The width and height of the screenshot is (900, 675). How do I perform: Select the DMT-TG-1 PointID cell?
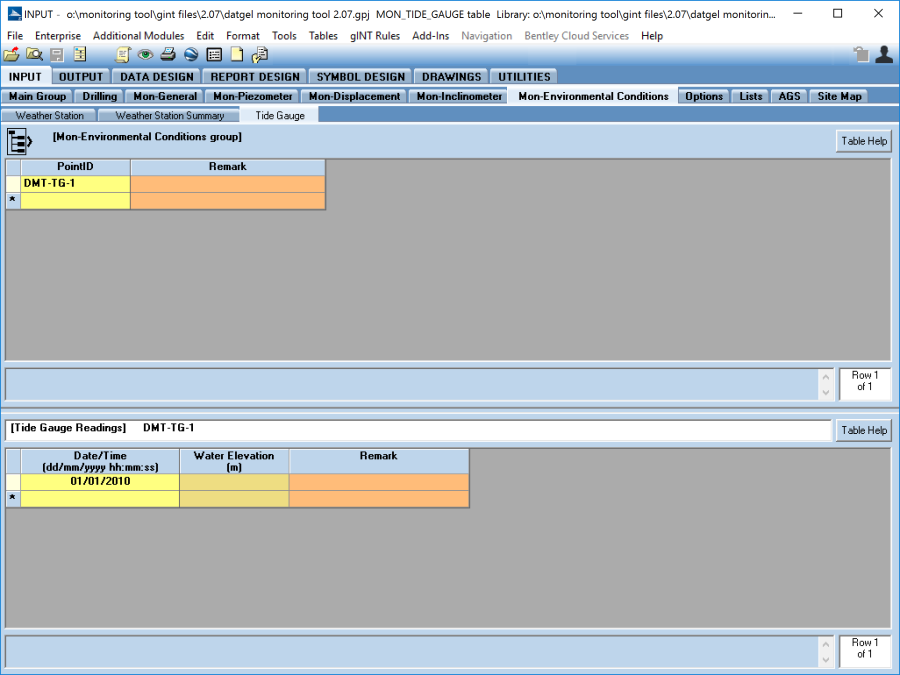tap(76, 184)
